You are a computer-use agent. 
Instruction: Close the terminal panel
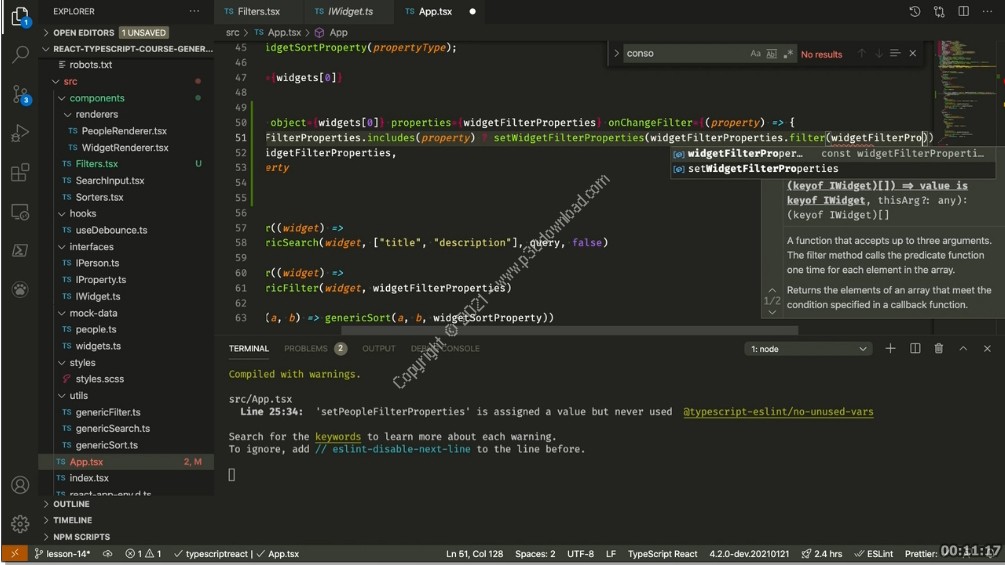click(987, 348)
